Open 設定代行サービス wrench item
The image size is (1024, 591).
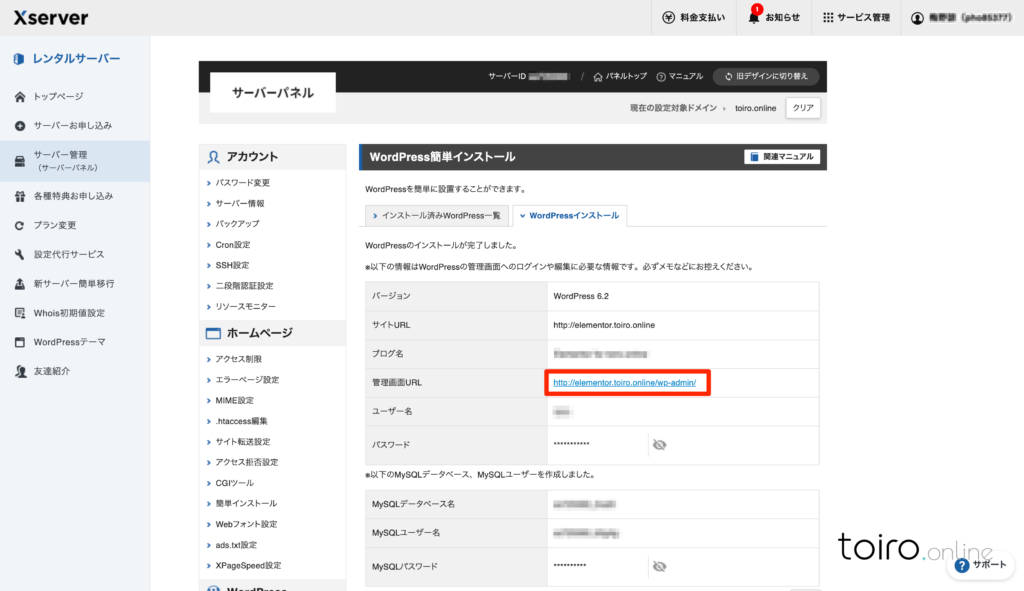[68, 254]
